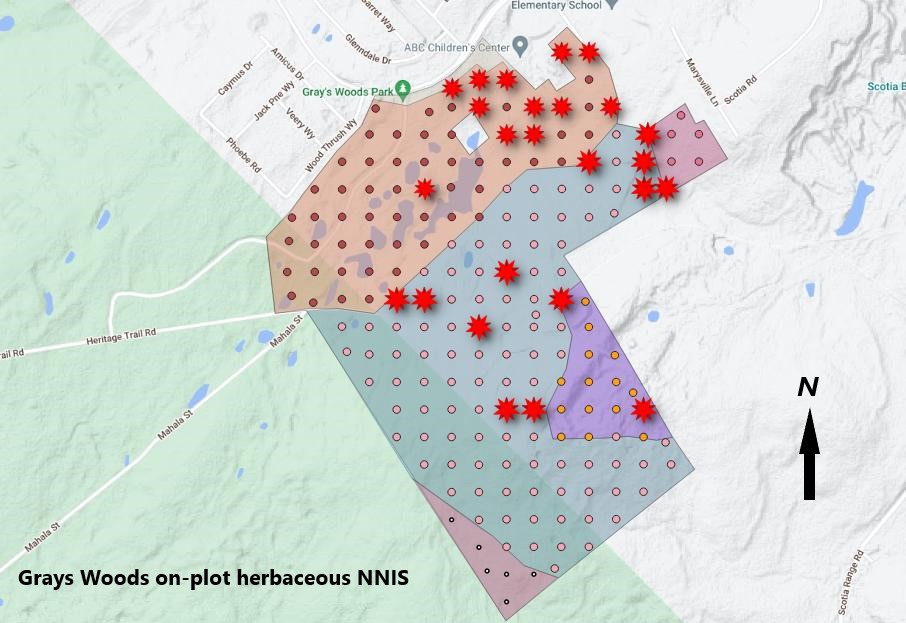Viewport: 906px width, 623px height.
Task: Click the Elementary School map pin icon
Action: [x=612, y=5]
